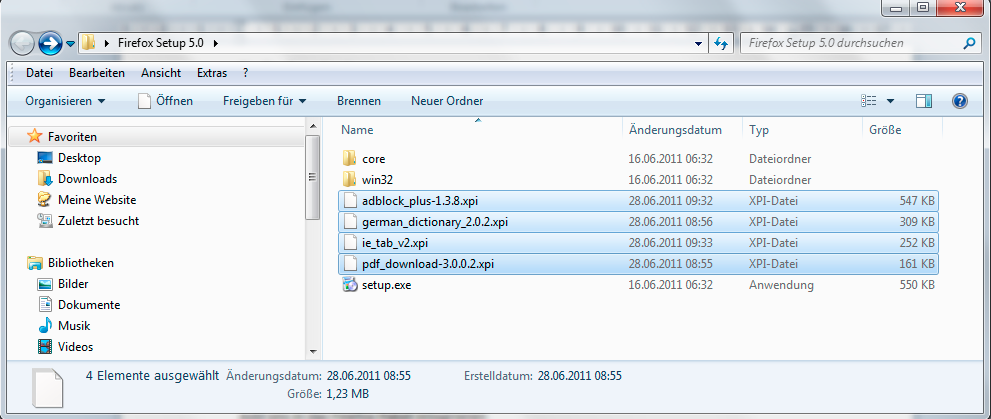This screenshot has width=991, height=419.
Task: Open Zuletzt besucht favorite
Action: [98, 221]
